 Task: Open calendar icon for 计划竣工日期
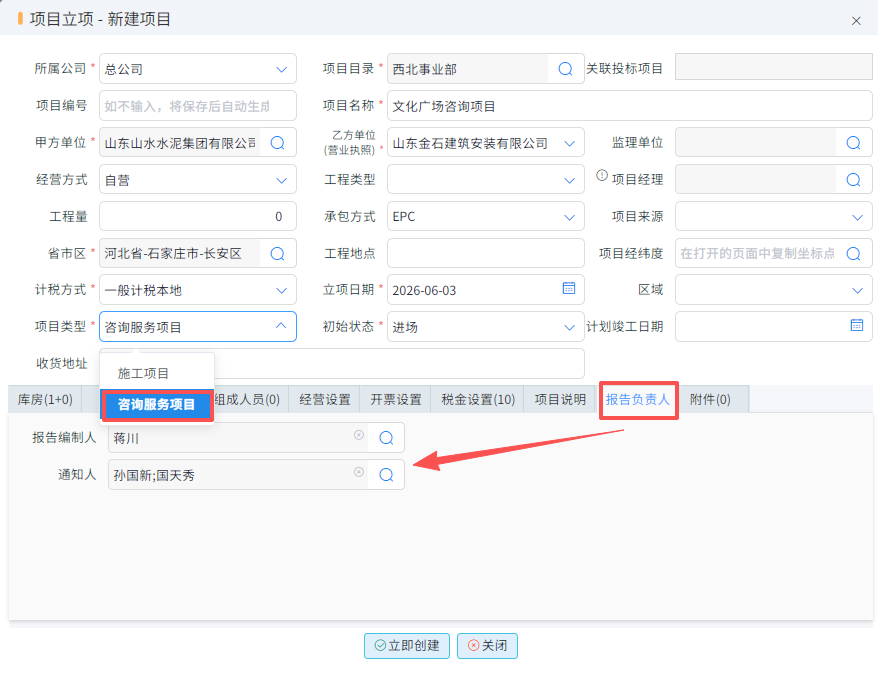pos(857,325)
